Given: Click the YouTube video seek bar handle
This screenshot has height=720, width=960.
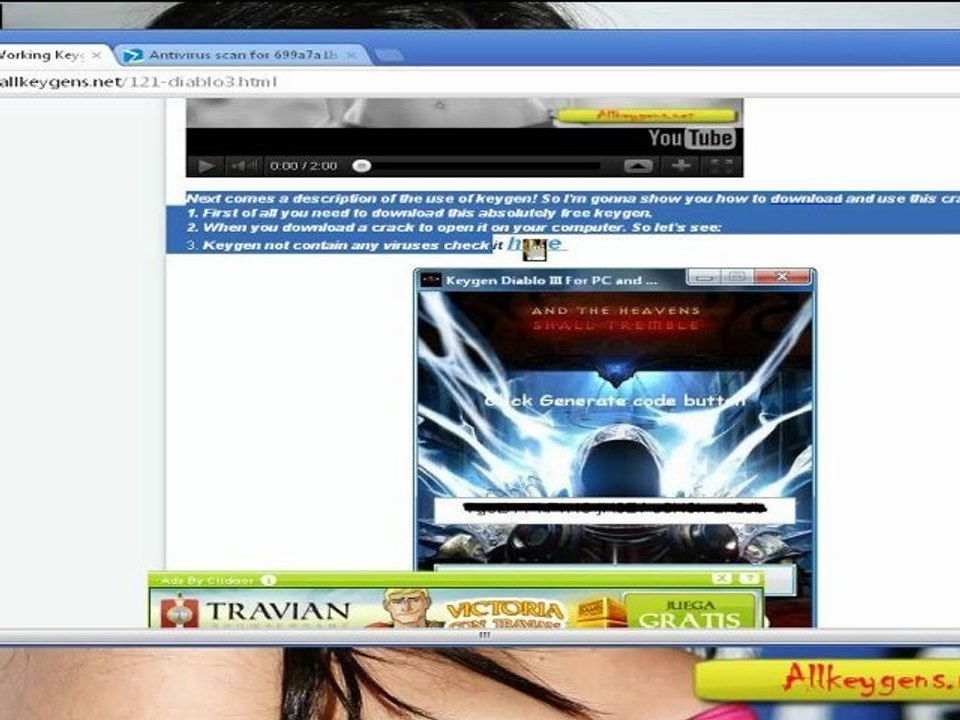Looking at the screenshot, I should 362,166.
